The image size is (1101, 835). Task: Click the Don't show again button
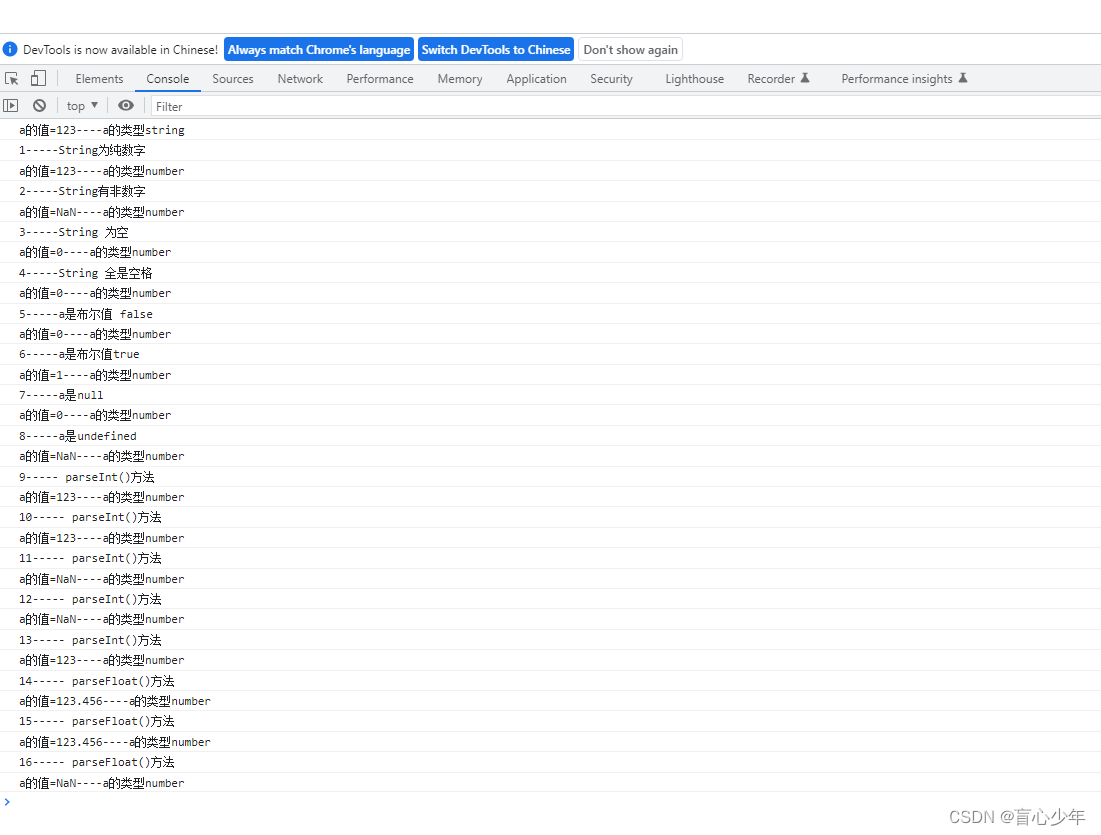630,50
